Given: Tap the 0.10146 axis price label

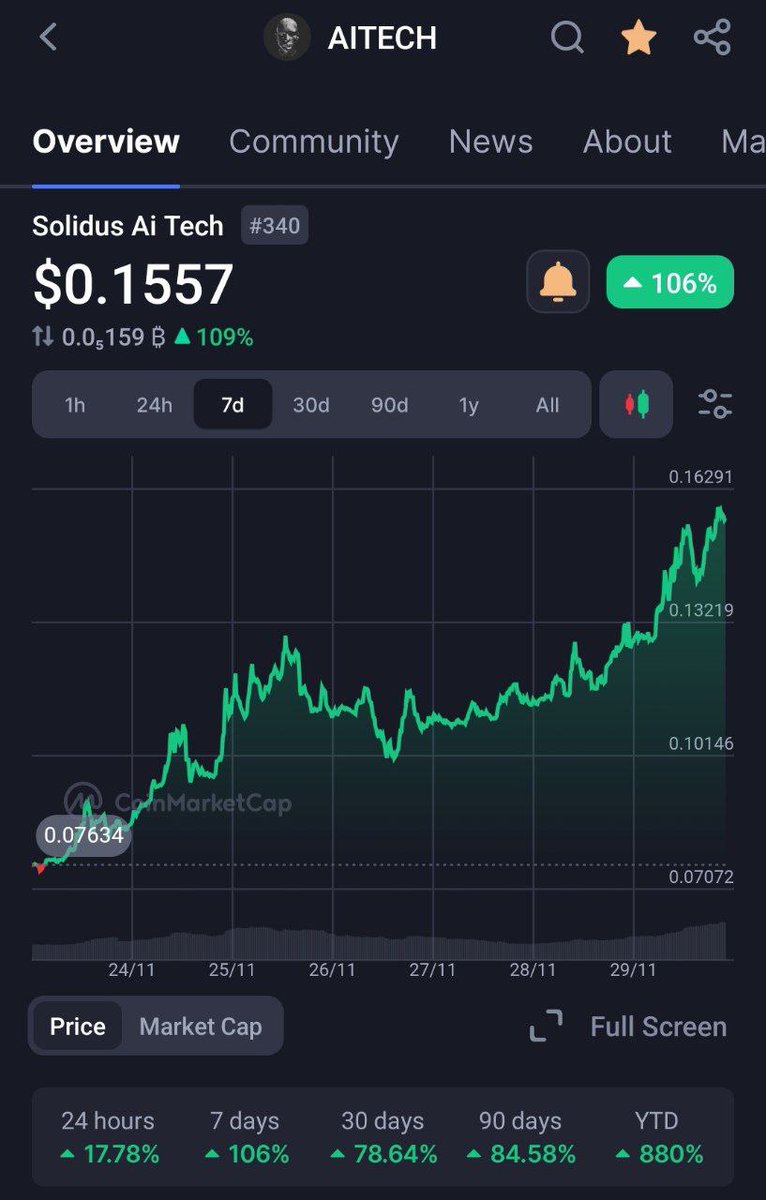Looking at the screenshot, I should [701, 744].
